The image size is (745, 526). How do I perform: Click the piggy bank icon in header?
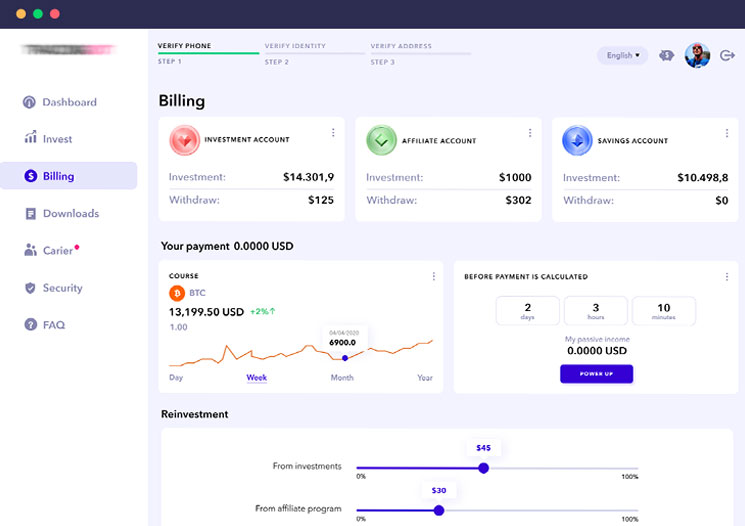[x=667, y=56]
